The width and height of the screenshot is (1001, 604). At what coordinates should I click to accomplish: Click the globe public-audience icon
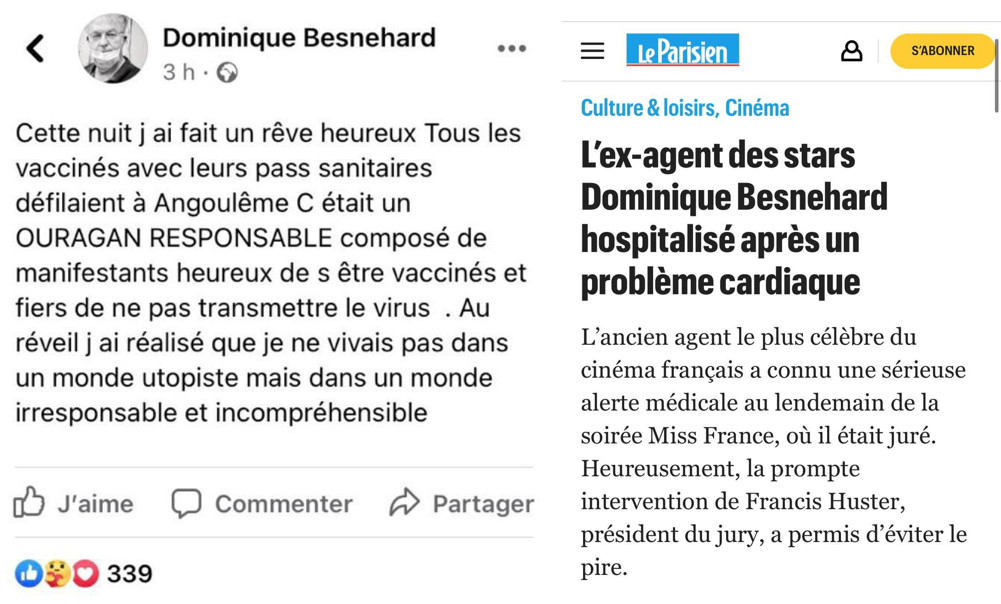(x=228, y=73)
